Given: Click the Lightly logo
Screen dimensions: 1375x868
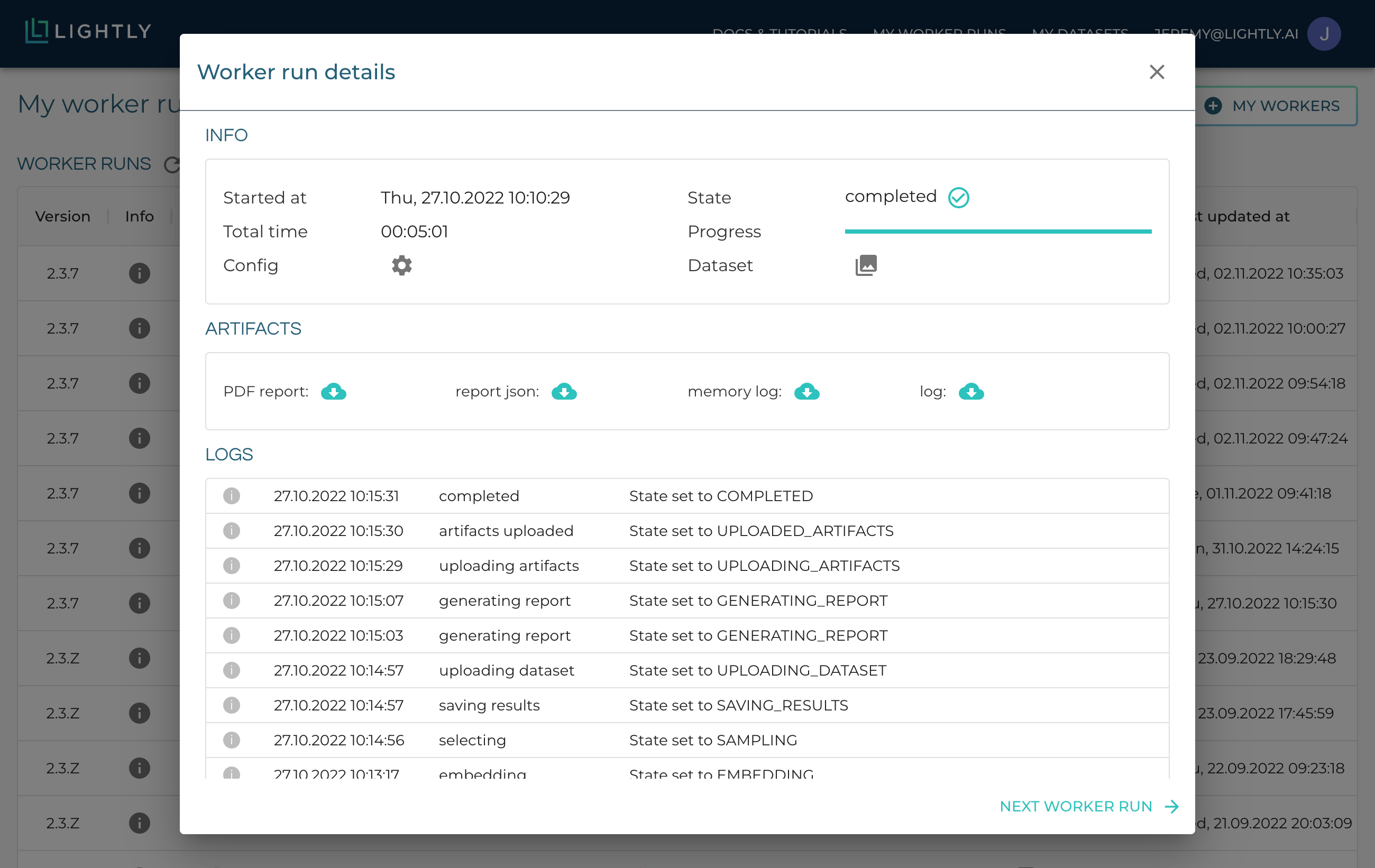Looking at the screenshot, I should pyautogui.click(x=88, y=31).
